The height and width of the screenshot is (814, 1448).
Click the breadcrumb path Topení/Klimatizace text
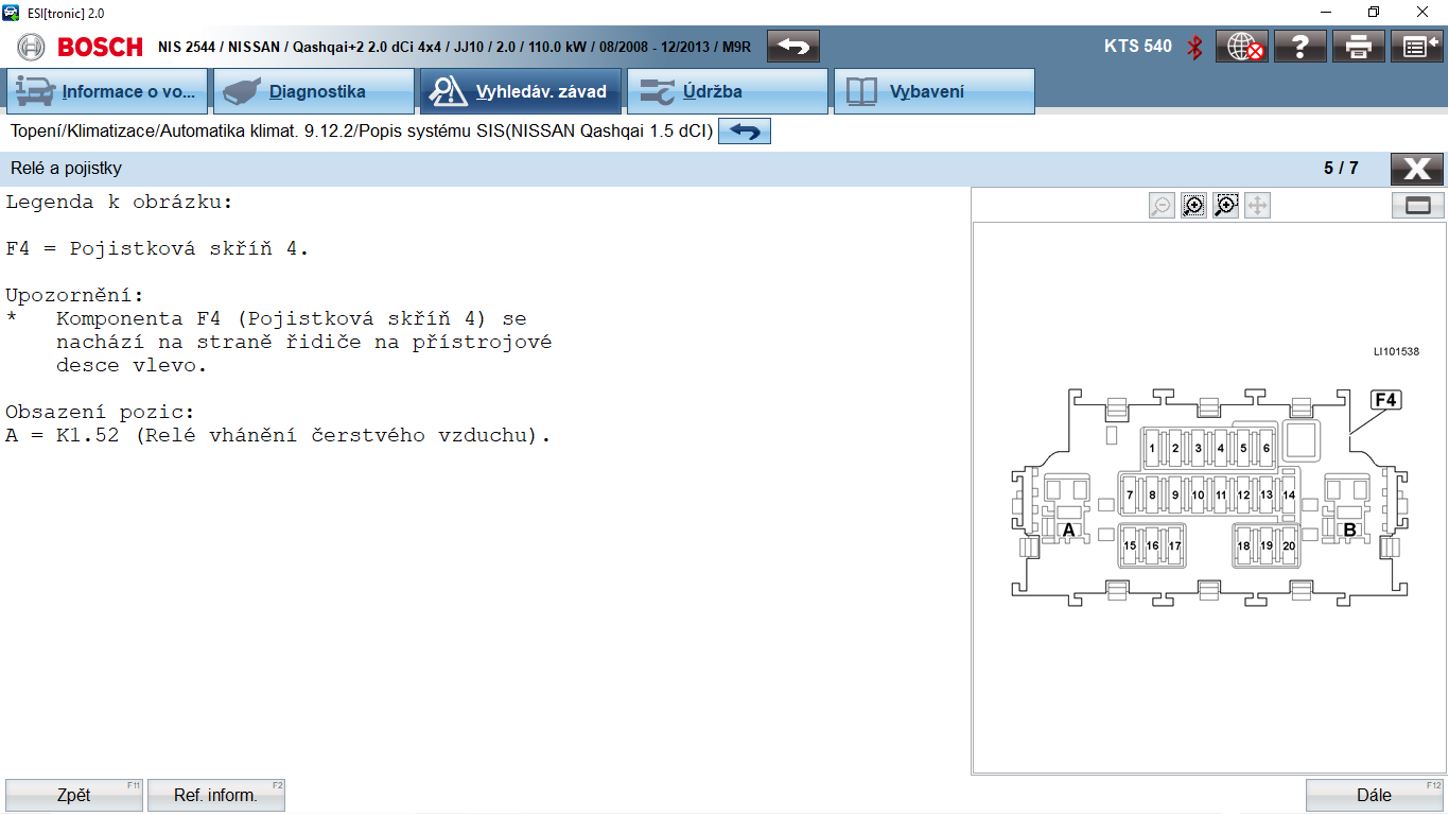coord(361,131)
